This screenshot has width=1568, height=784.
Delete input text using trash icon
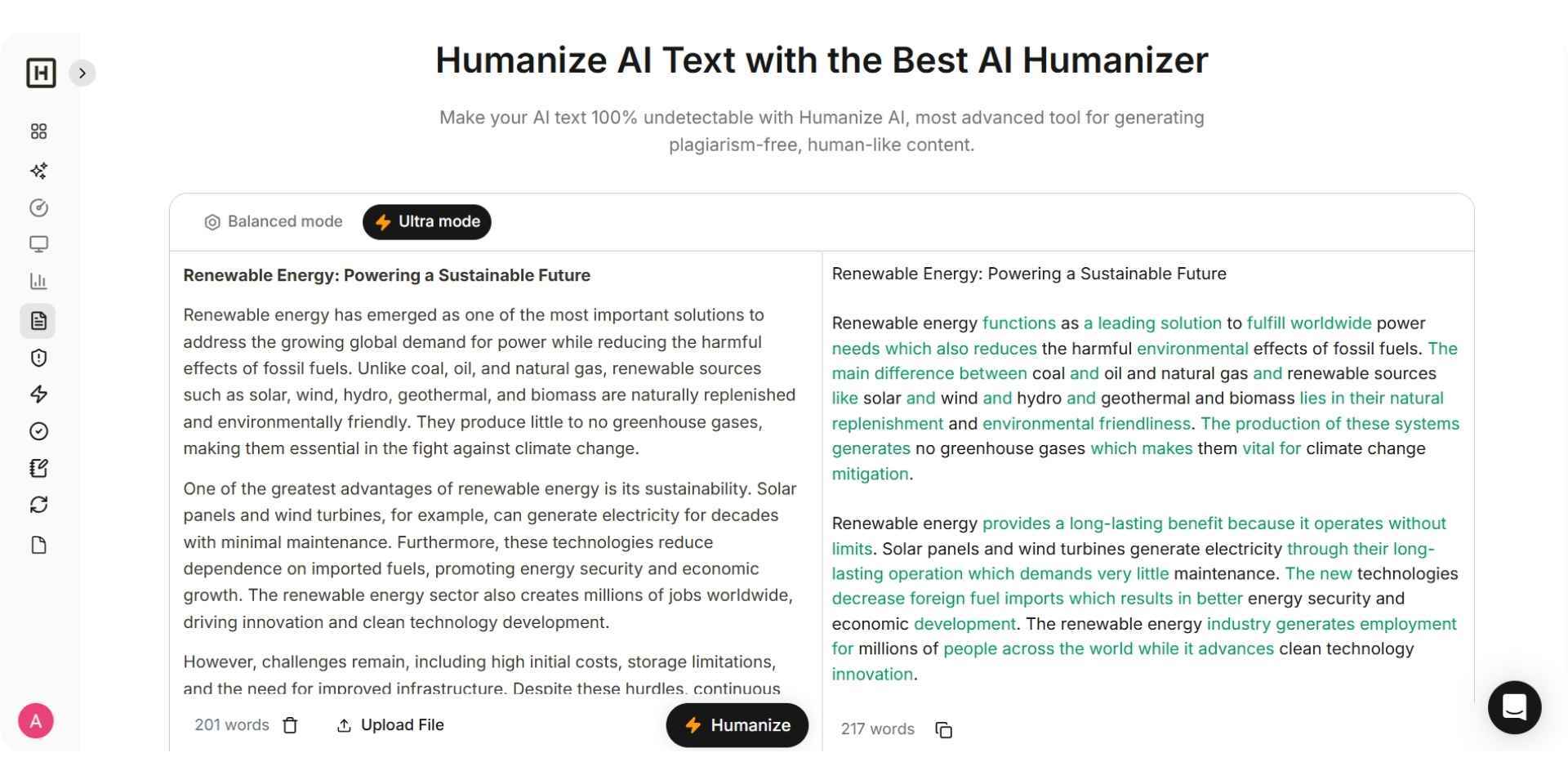290,725
